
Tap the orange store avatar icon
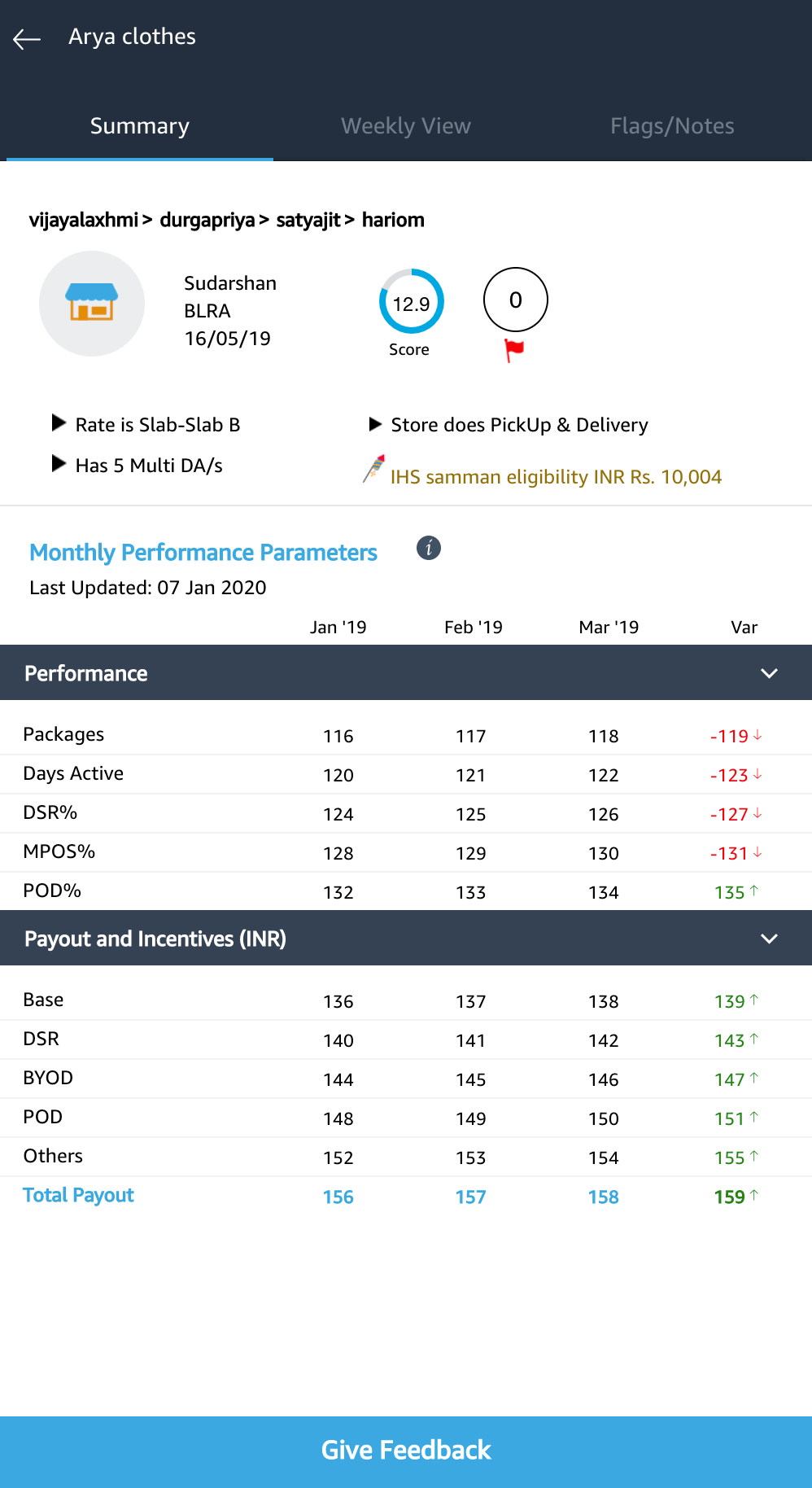92,303
